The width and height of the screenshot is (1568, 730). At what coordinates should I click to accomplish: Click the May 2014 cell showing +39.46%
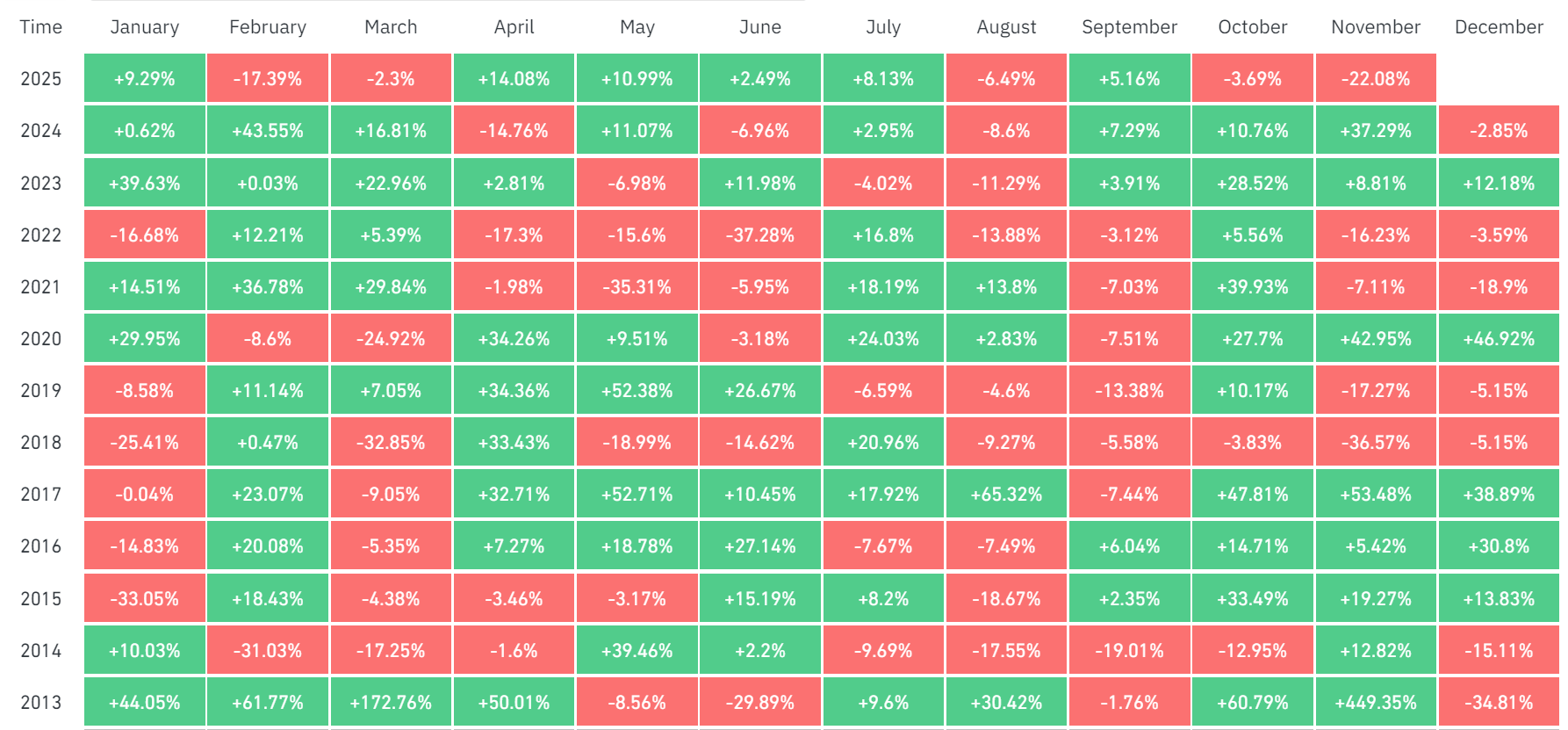[x=637, y=651]
